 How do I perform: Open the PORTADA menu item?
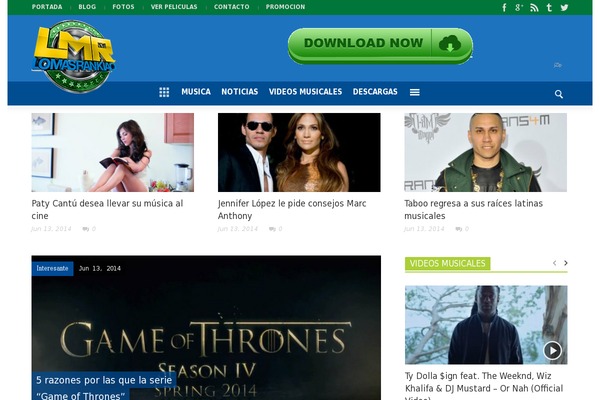[x=47, y=7]
